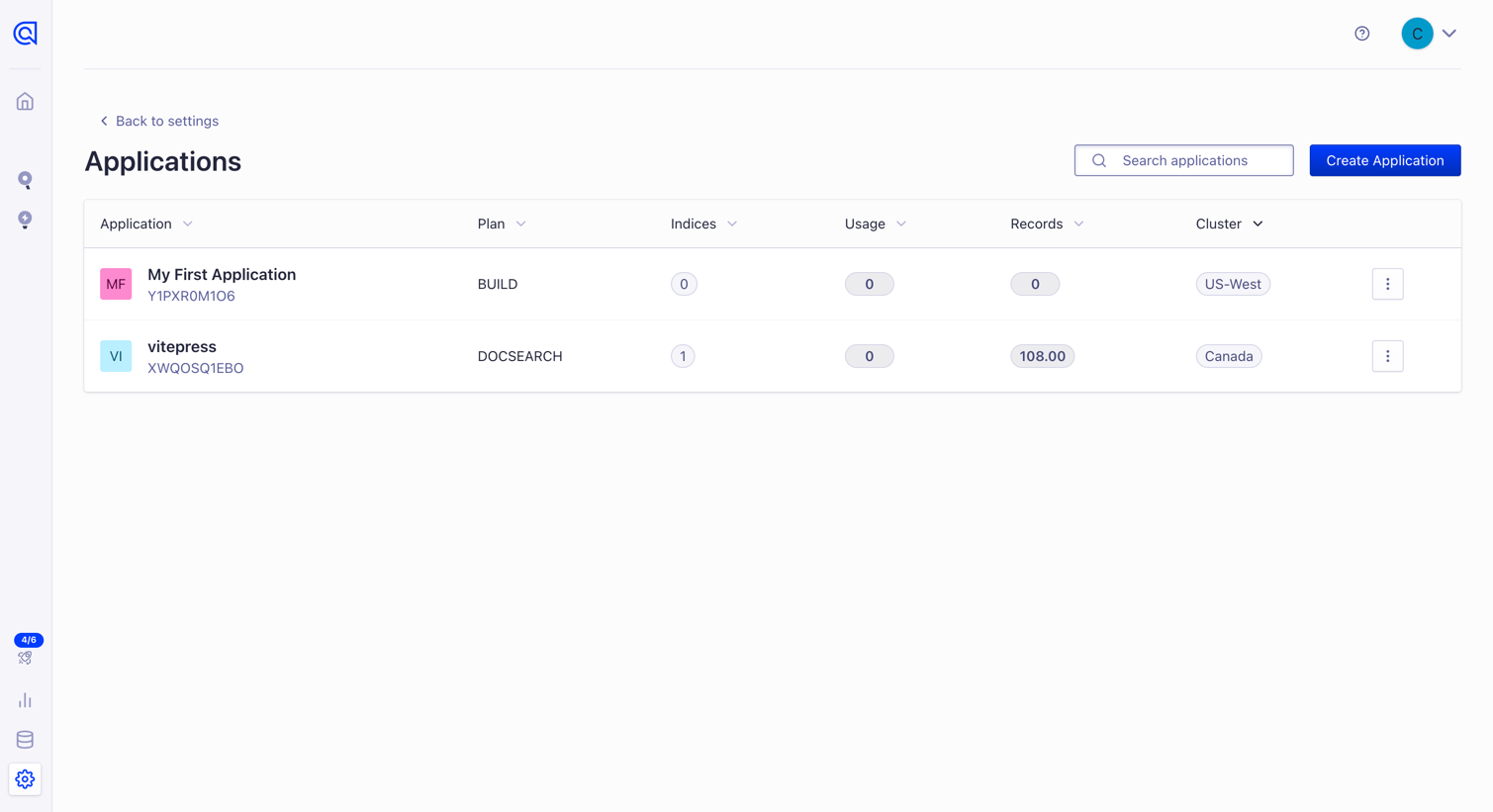The image size is (1493, 812).
Task: Open actions menu for vitepress application
Action: (x=1387, y=356)
